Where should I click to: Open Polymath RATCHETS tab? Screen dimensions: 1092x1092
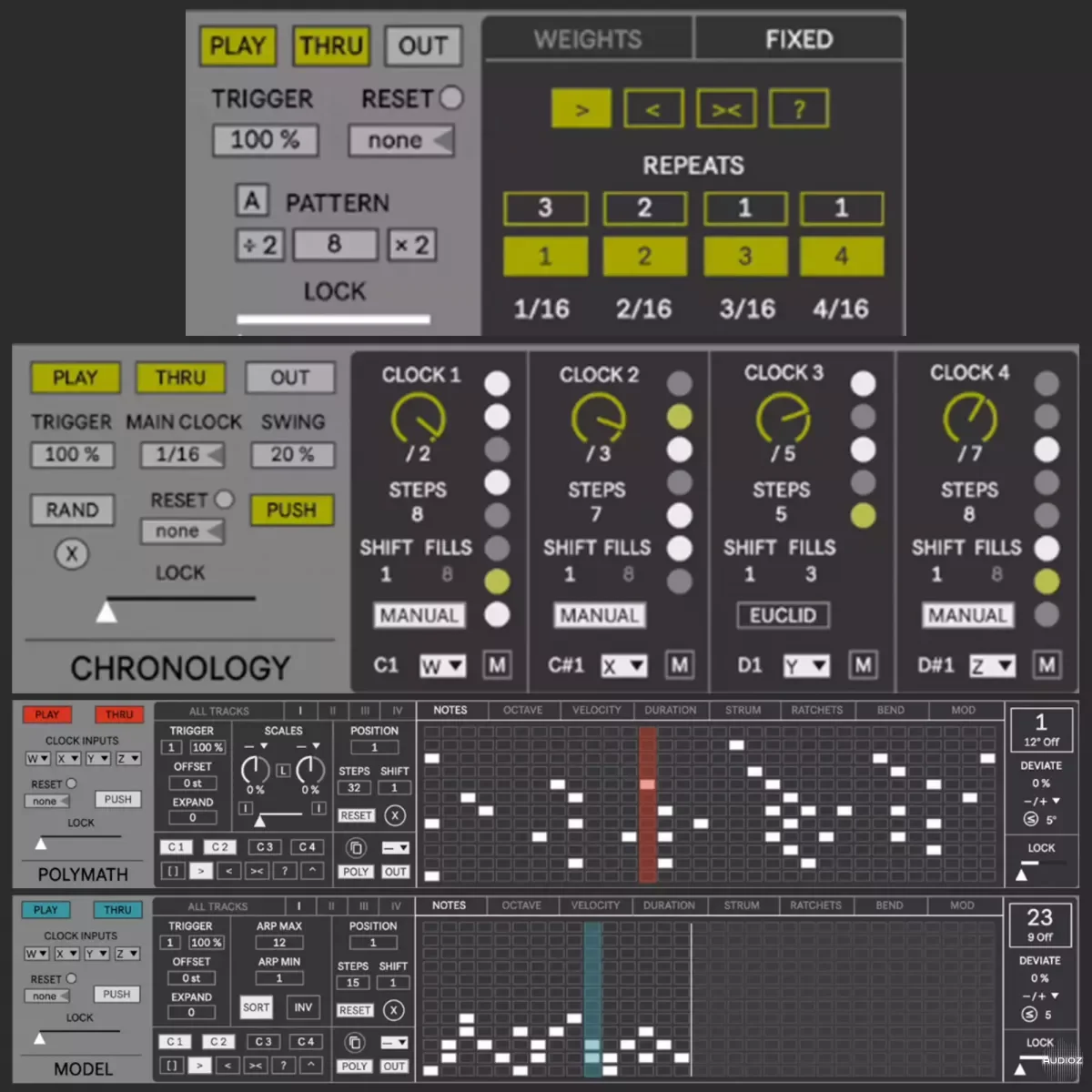(816, 710)
